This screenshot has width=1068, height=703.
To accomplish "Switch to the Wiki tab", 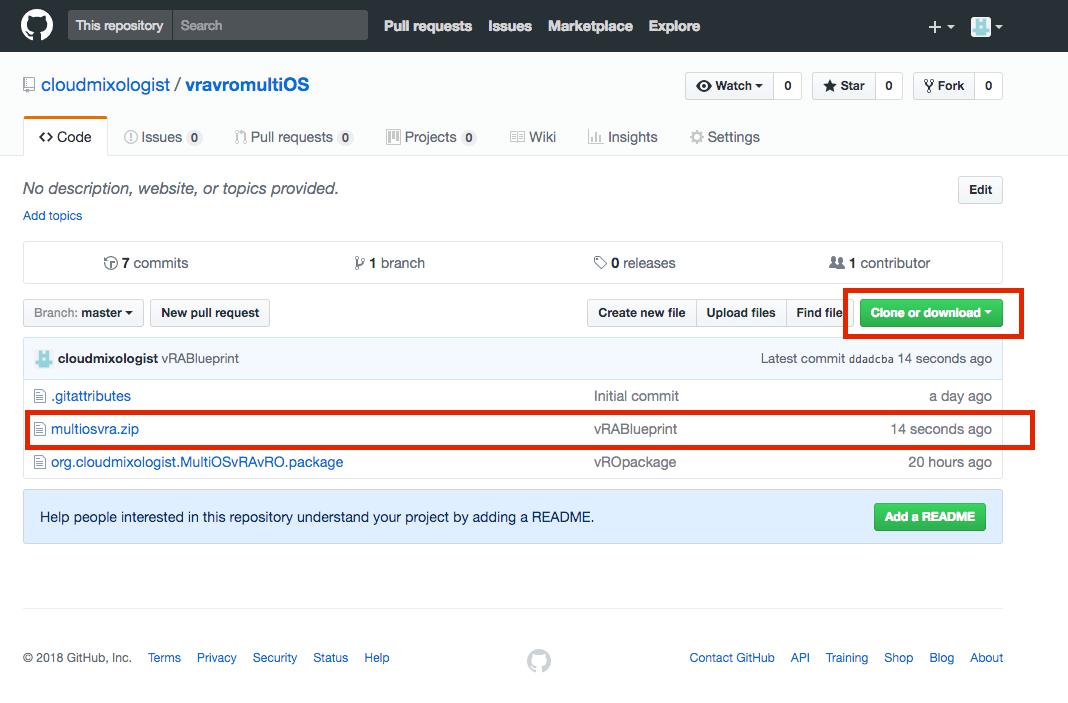I will [533, 137].
